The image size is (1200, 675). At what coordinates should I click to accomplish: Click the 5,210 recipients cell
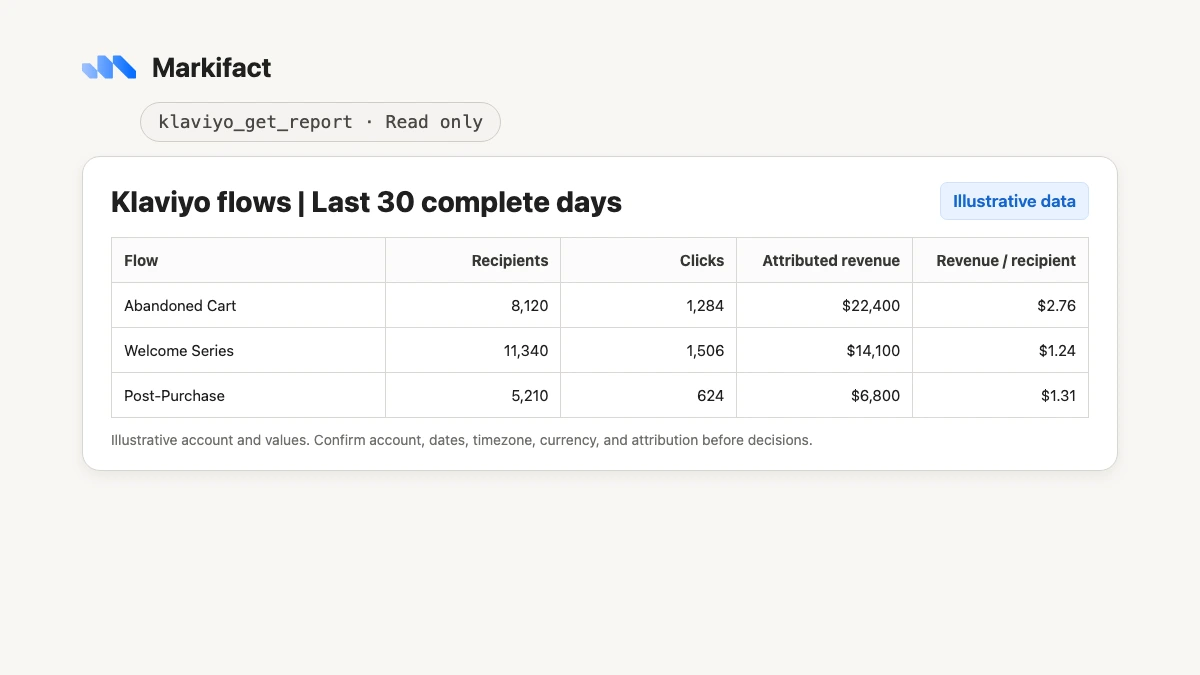[x=473, y=395]
